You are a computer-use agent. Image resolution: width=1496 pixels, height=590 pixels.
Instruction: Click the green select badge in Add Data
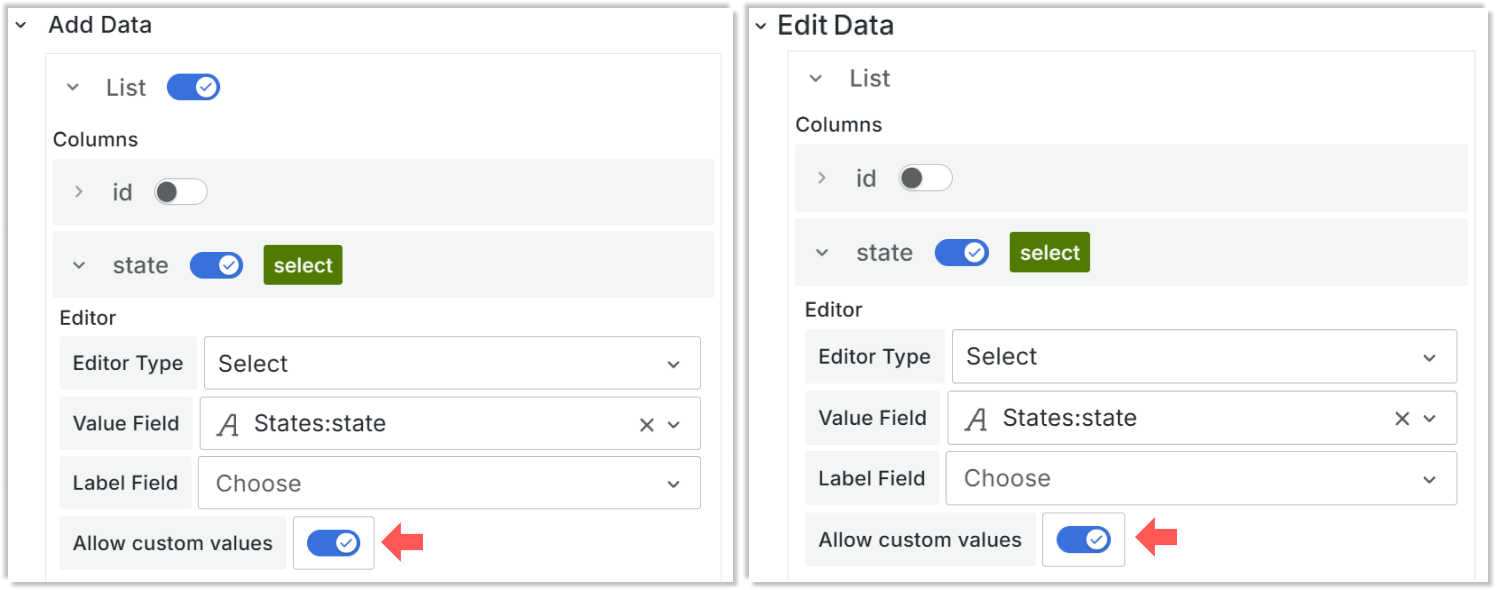coord(302,264)
